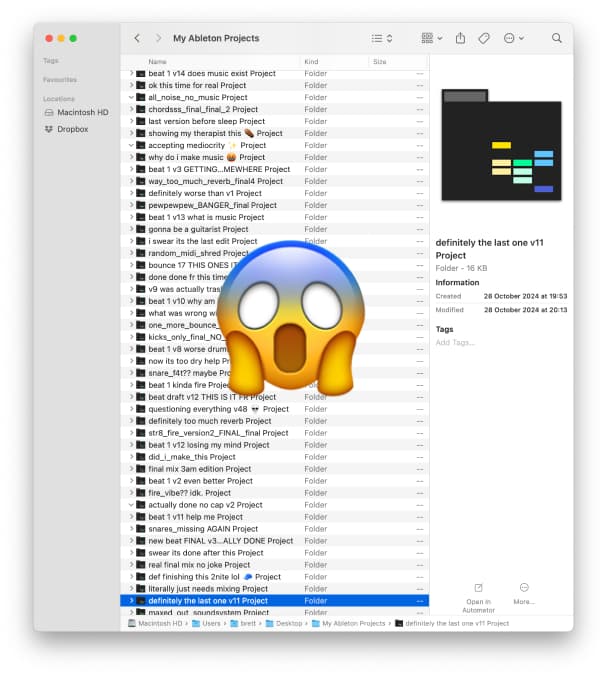Sort by the Name column header

[157, 62]
